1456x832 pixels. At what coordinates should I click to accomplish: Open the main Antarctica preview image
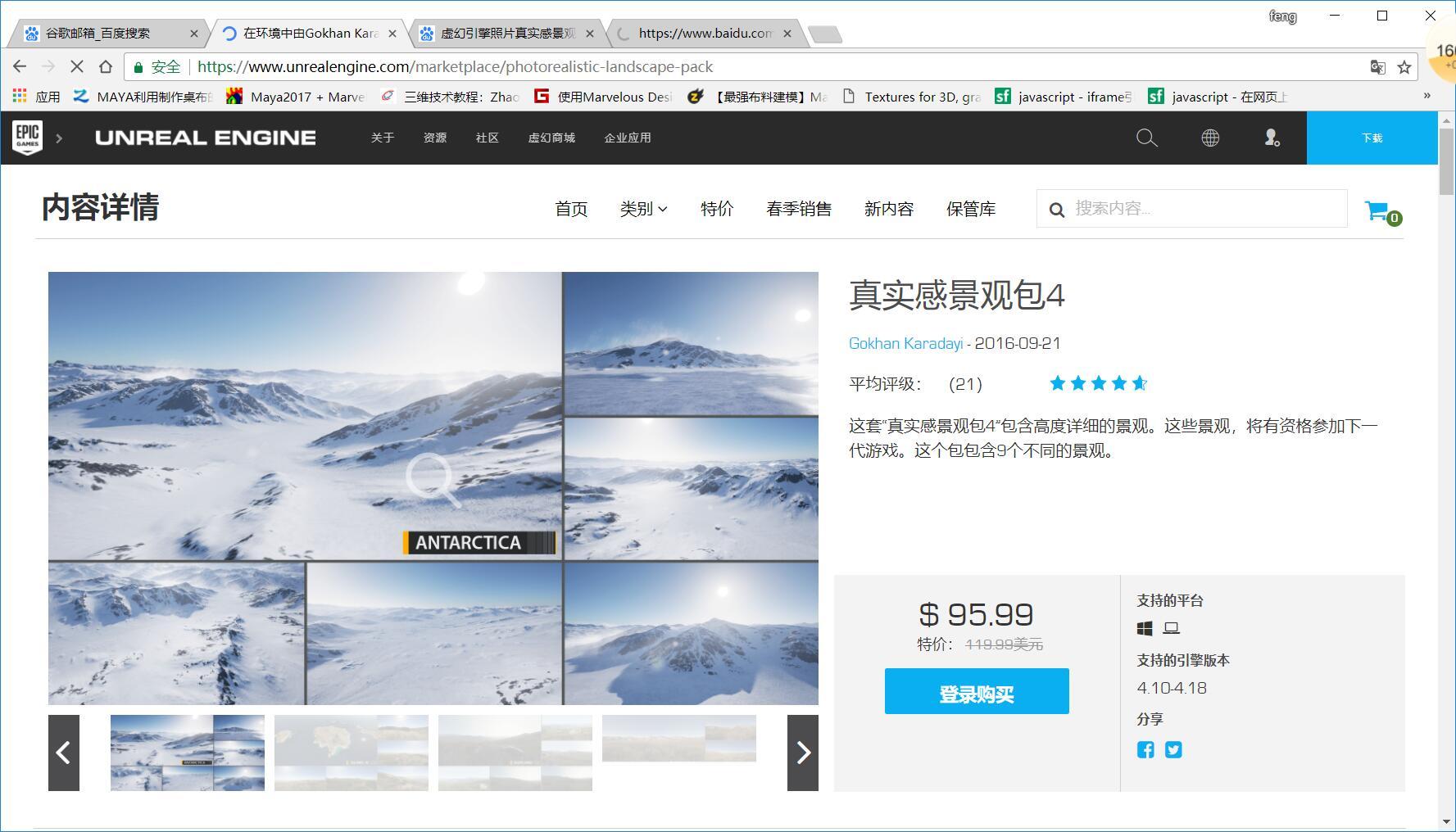(x=433, y=488)
